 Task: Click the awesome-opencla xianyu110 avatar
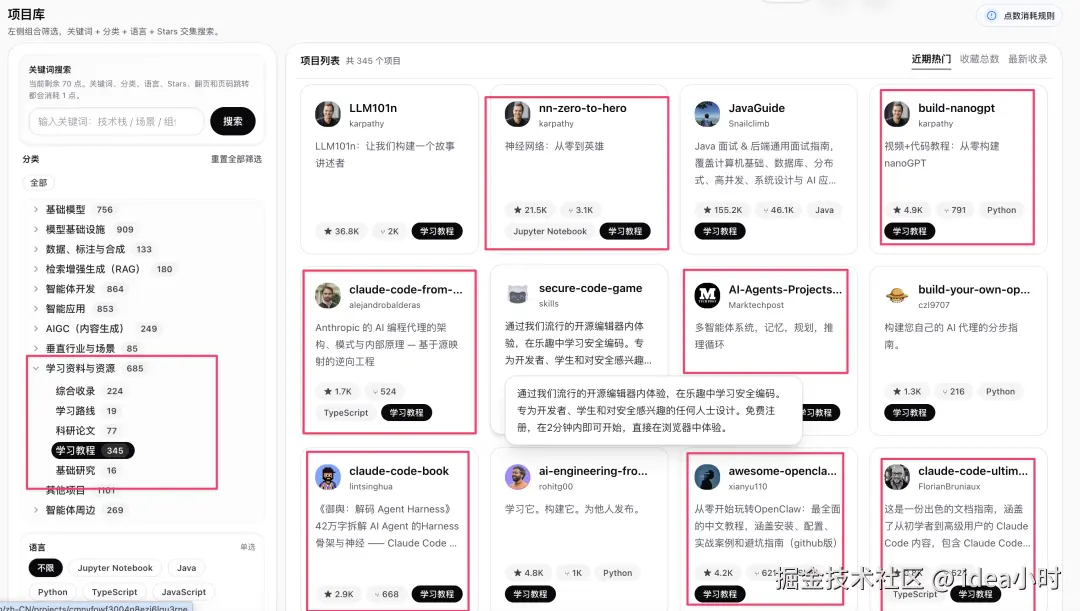(x=707, y=477)
